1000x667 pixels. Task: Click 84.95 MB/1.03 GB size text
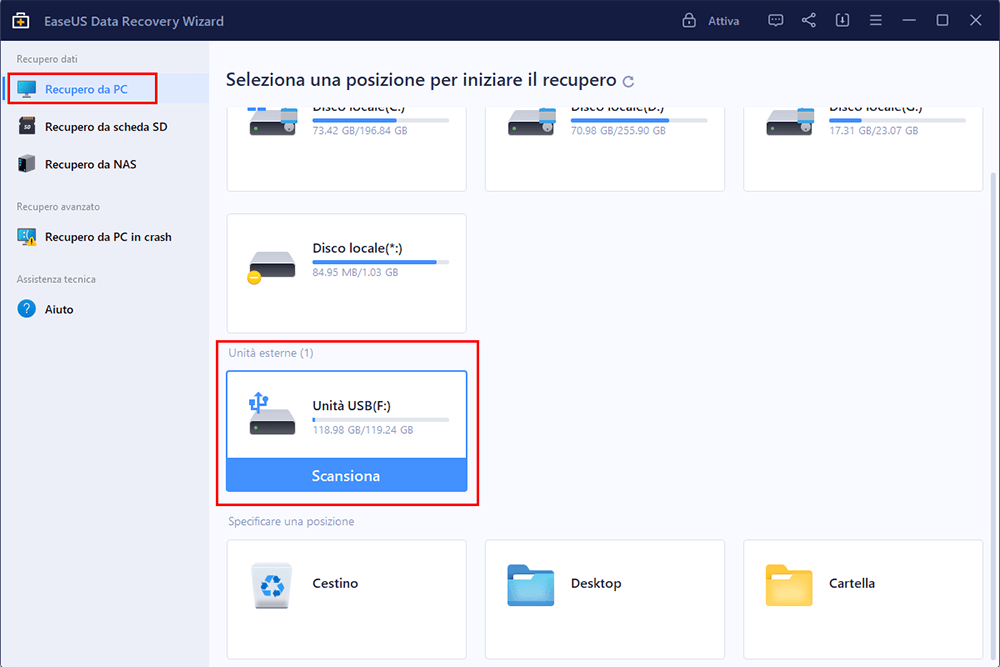point(355,272)
